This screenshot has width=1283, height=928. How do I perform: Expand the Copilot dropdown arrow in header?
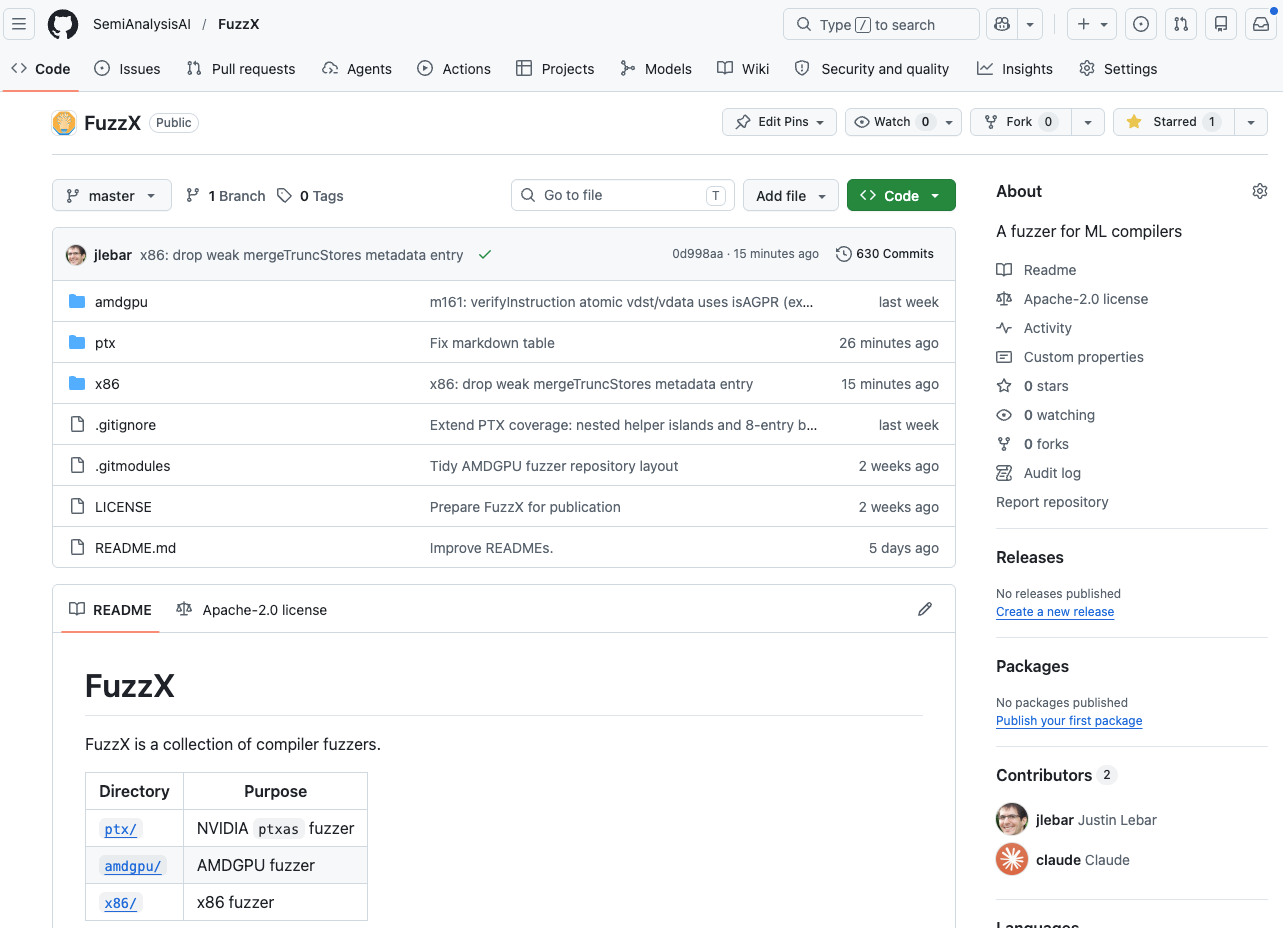pos(1031,24)
